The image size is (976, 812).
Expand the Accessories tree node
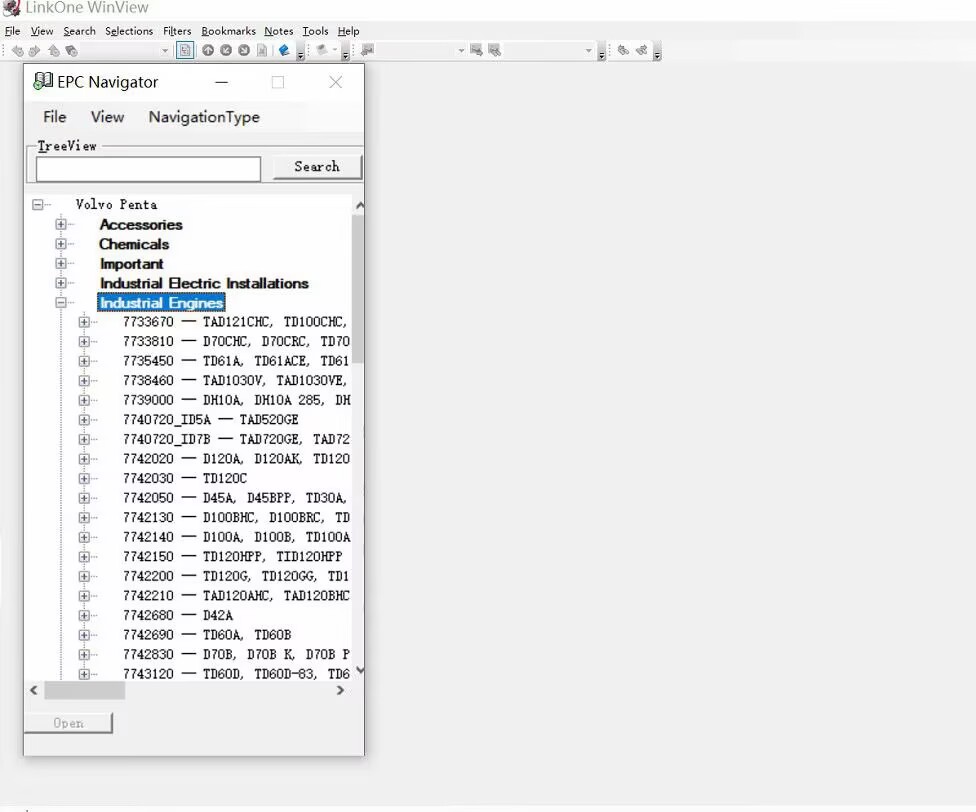[x=61, y=225]
